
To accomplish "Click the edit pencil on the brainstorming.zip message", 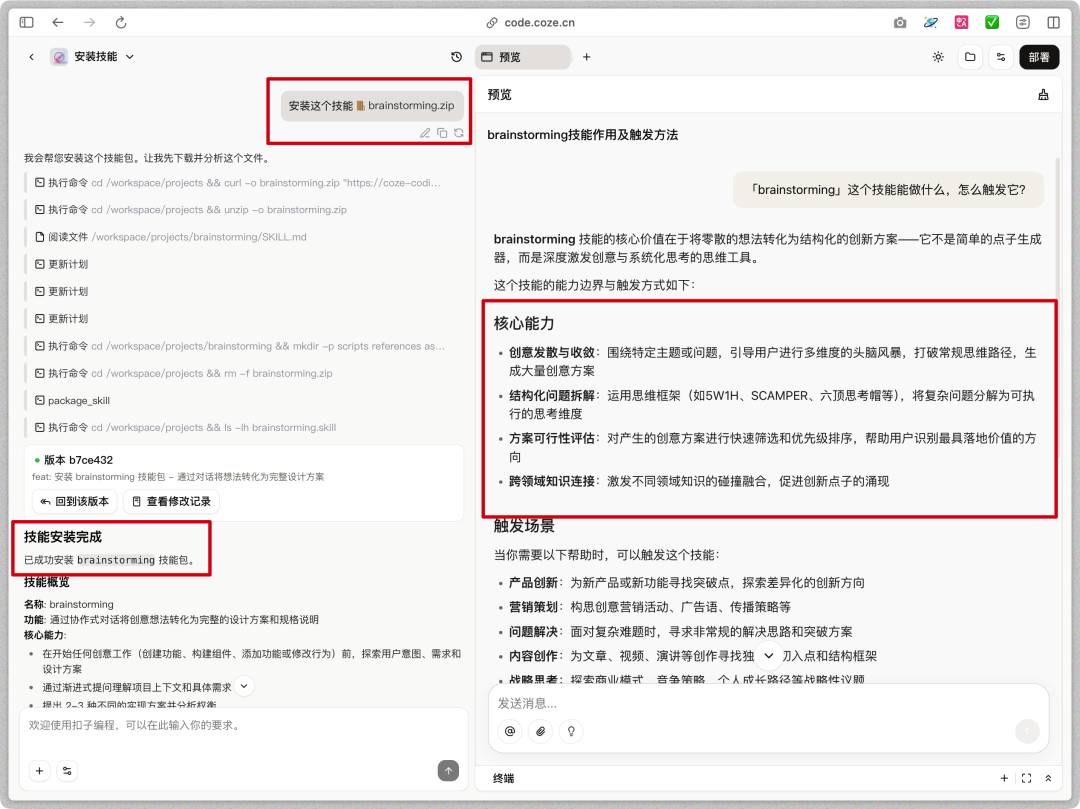I will tap(425, 132).
